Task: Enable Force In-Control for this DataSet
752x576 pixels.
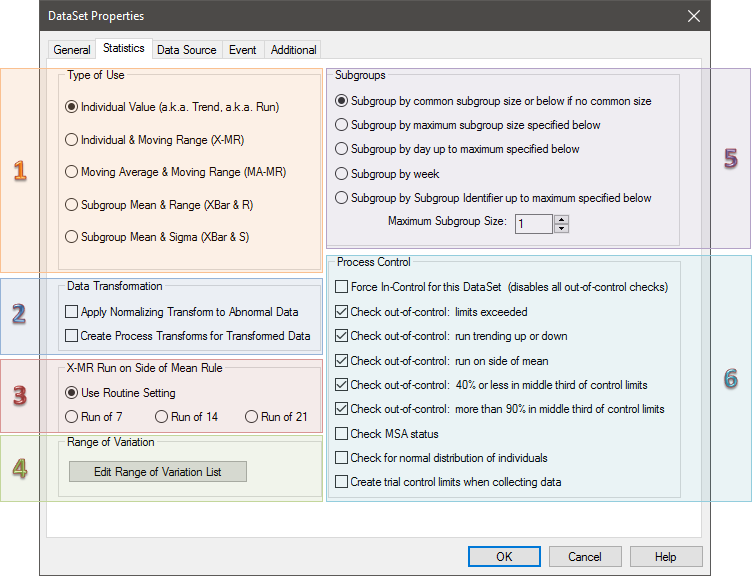Action: 342,287
